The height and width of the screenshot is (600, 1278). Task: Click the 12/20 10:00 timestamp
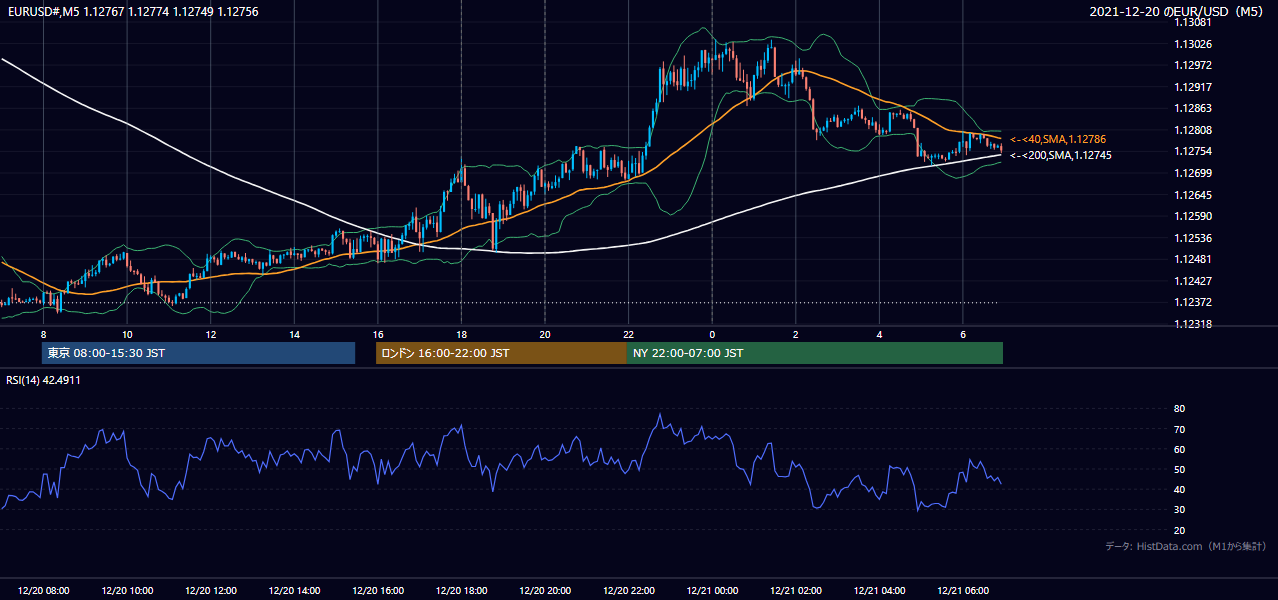point(127,591)
